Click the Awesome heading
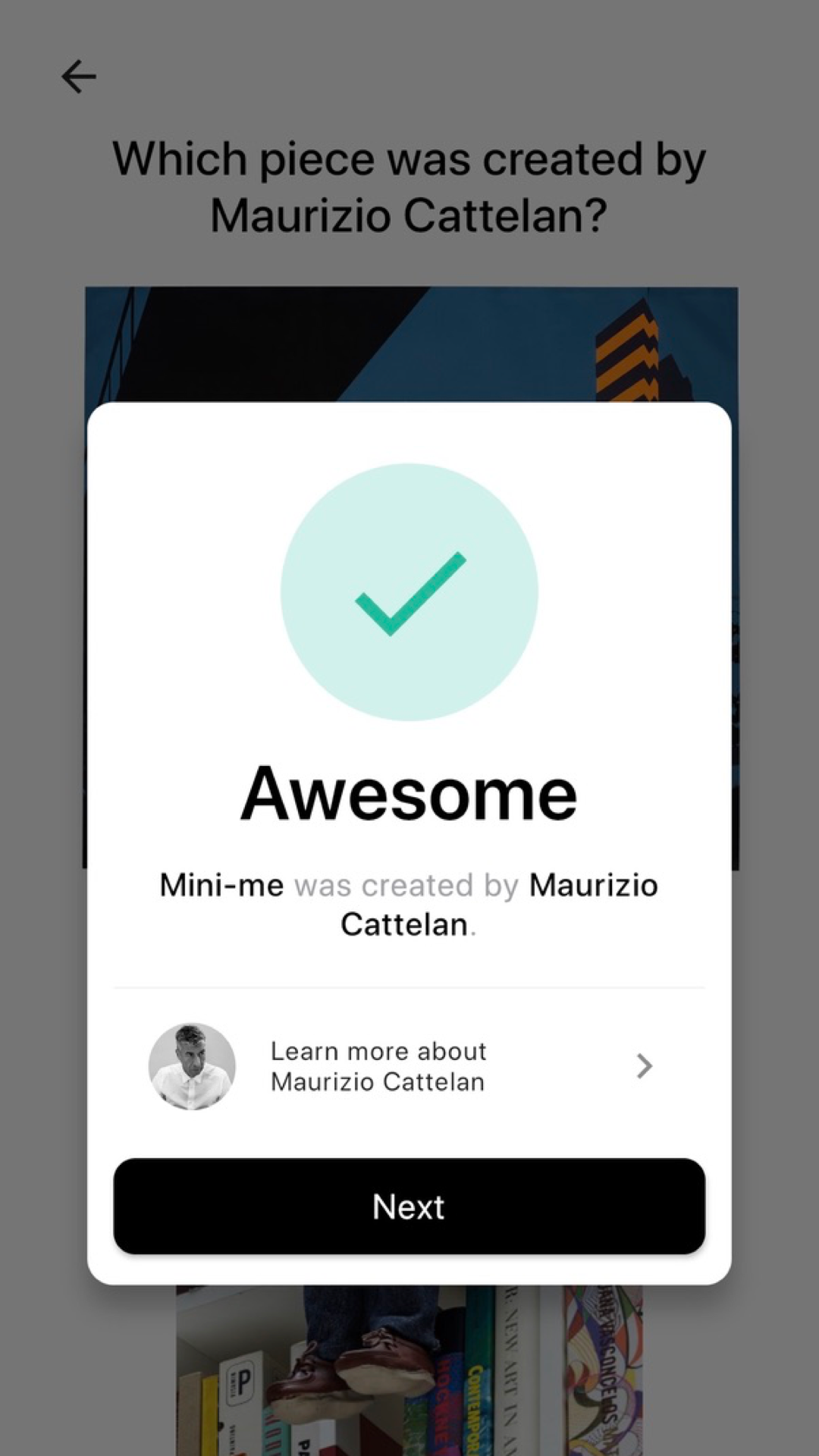819x1456 pixels. tap(409, 793)
